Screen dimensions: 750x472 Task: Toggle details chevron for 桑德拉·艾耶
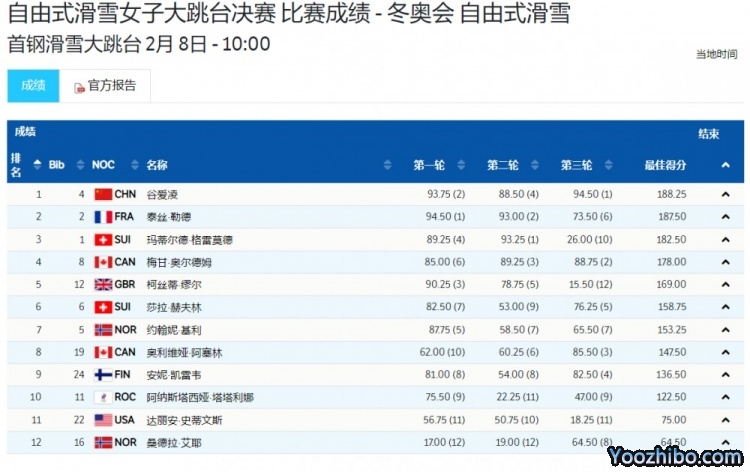tap(724, 442)
